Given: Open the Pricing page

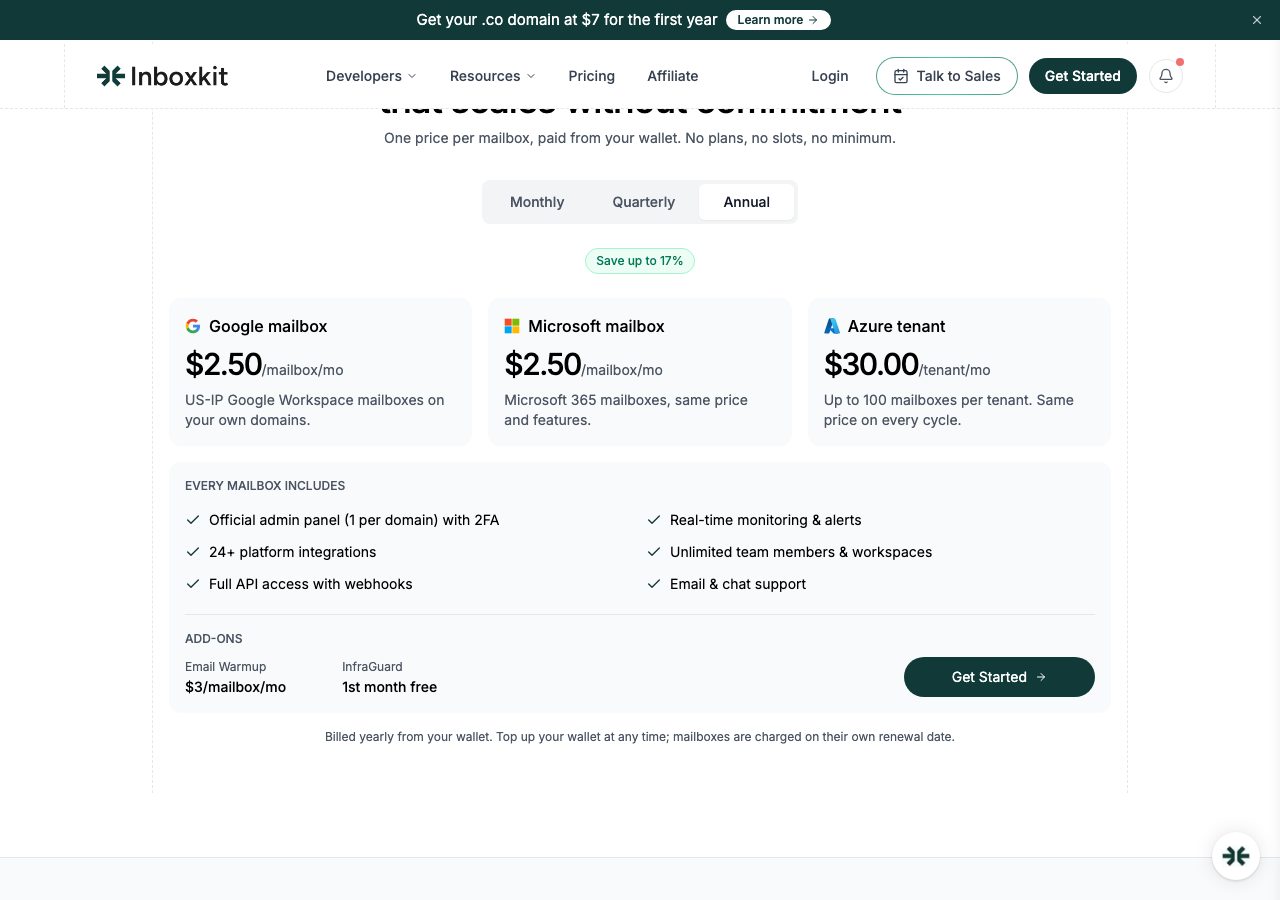Looking at the screenshot, I should (592, 76).
